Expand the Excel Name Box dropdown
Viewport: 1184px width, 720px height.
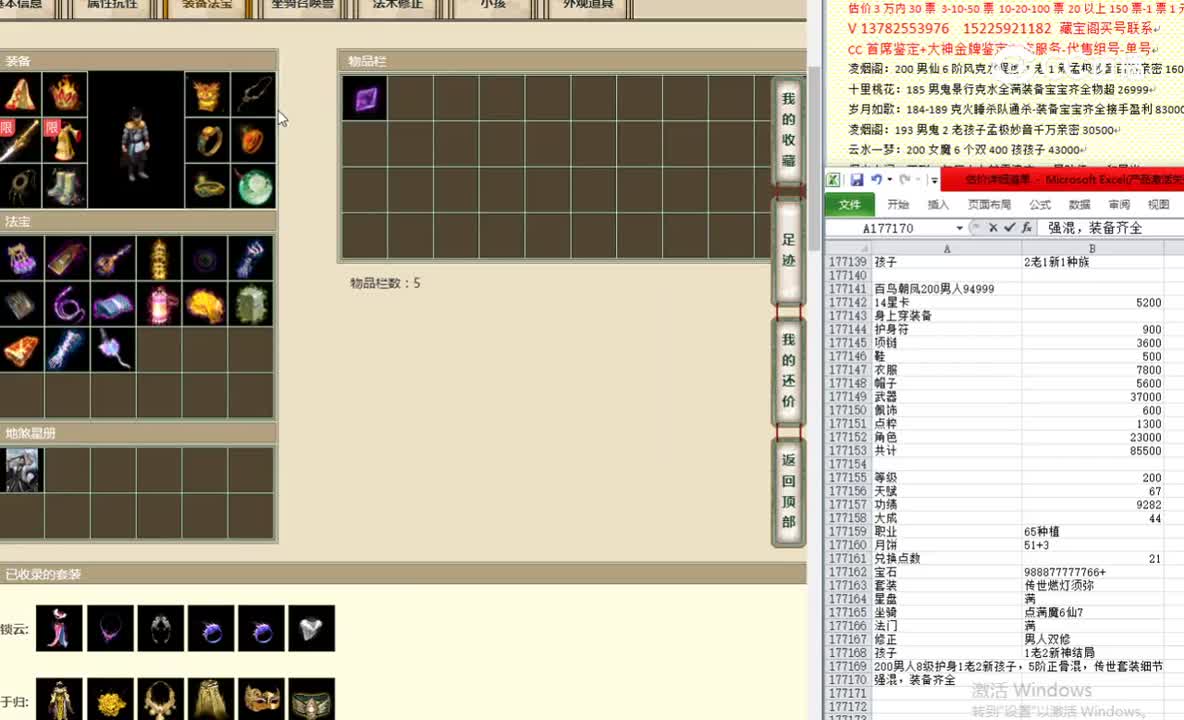click(x=960, y=228)
